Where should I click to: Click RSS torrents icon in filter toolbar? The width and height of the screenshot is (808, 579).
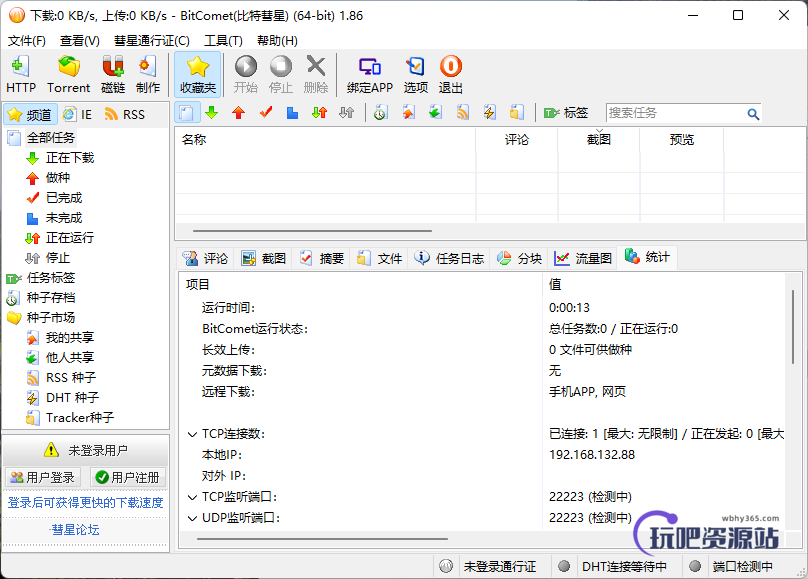463,113
